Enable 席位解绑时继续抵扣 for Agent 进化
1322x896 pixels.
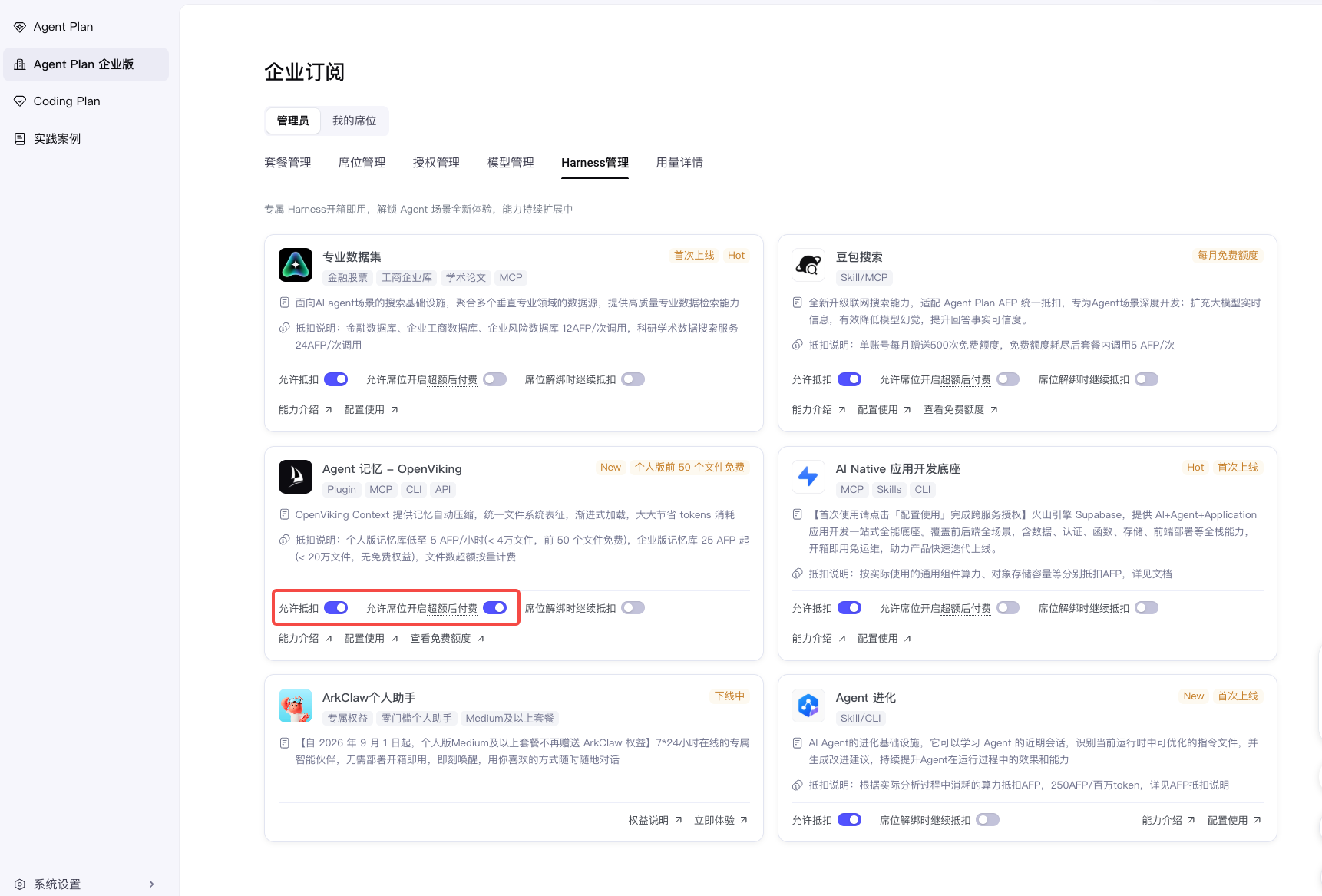[x=988, y=820]
